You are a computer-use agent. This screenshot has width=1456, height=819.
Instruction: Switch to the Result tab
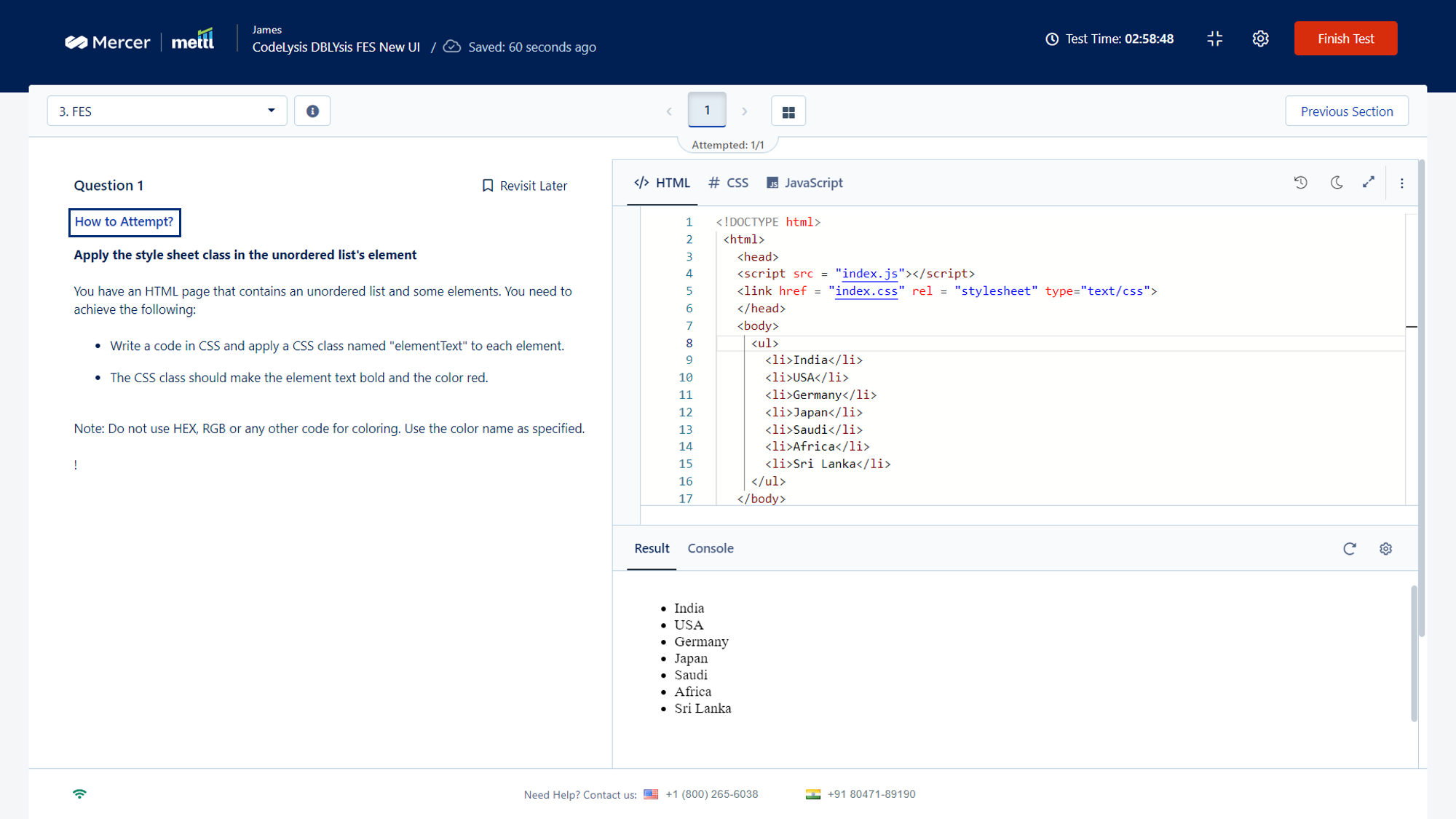coord(652,548)
